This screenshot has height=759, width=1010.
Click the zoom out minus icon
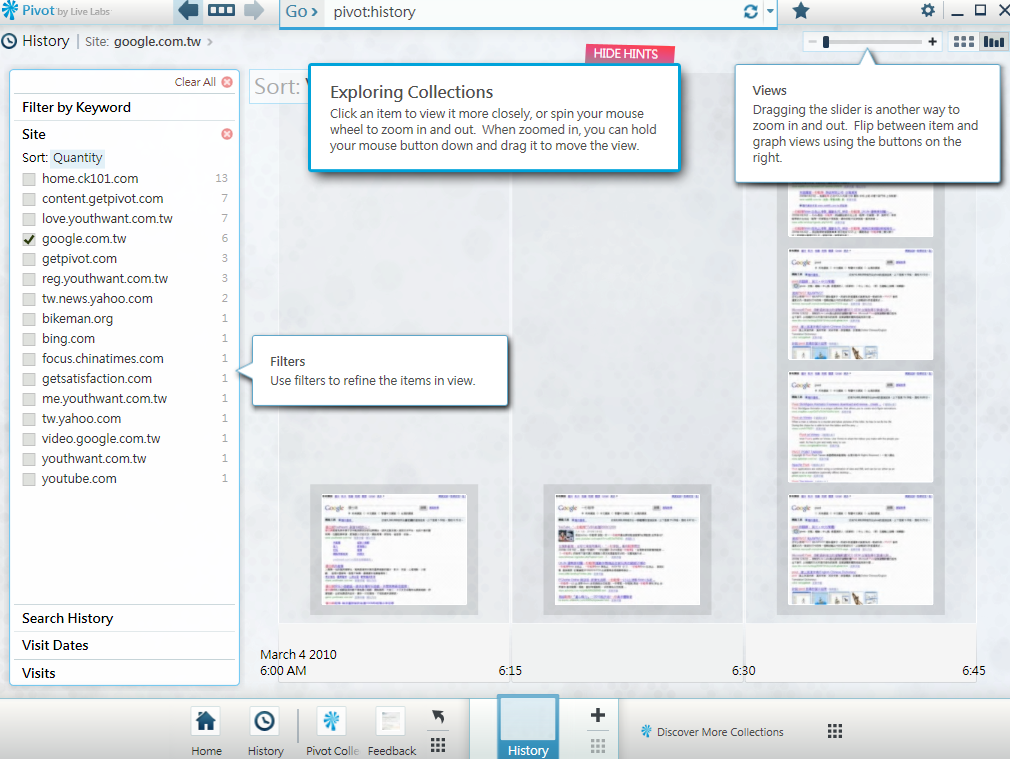pos(812,42)
